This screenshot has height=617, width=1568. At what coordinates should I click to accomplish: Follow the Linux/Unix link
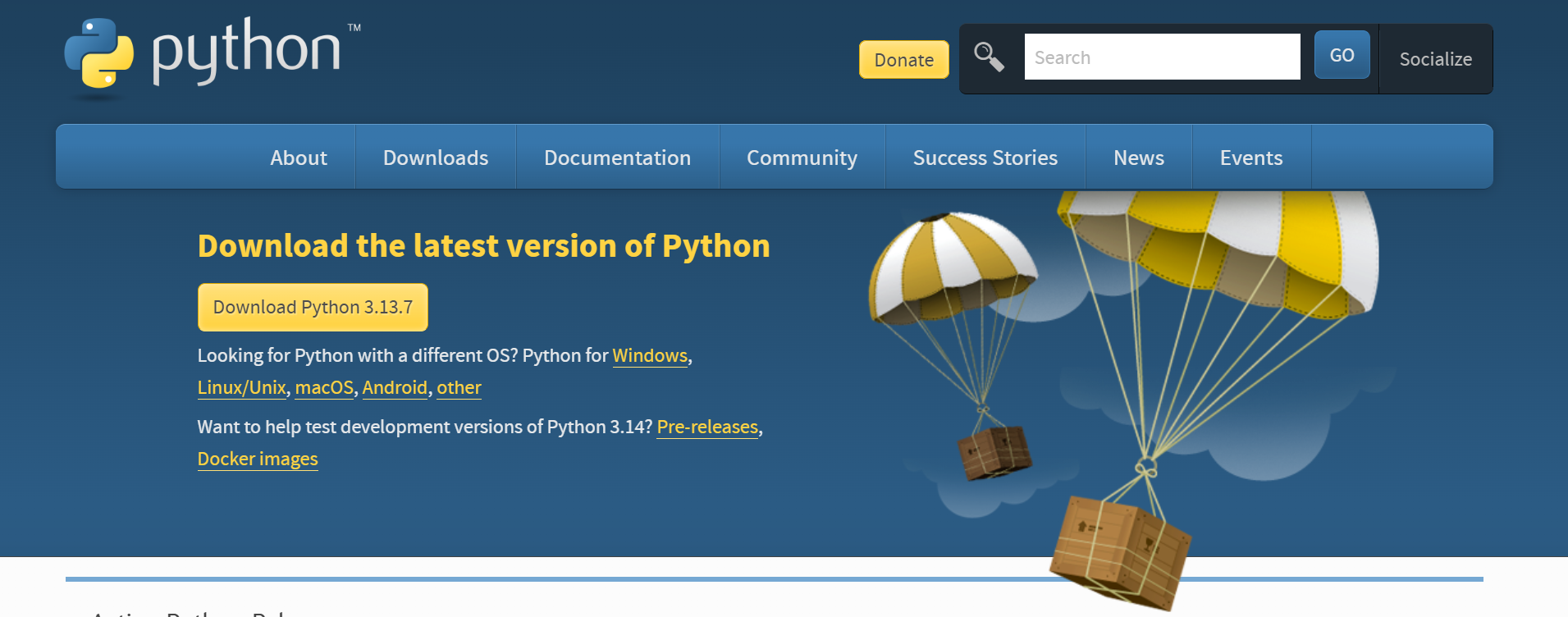point(241,387)
